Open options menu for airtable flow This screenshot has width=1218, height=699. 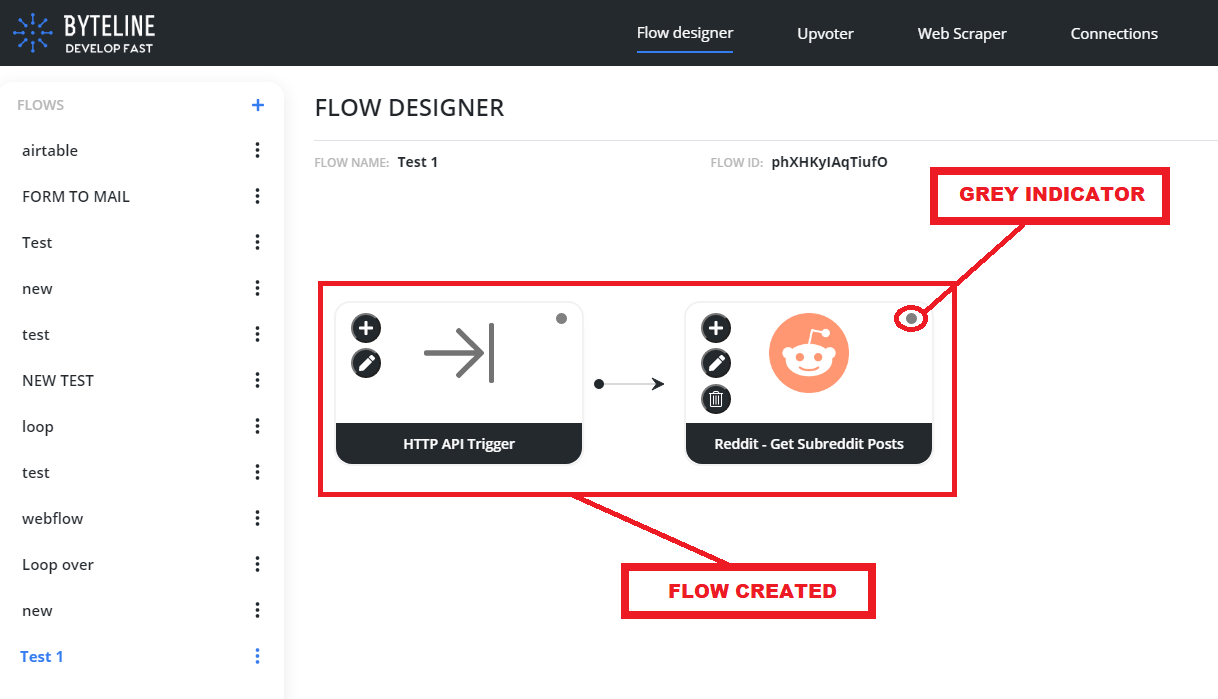257,150
